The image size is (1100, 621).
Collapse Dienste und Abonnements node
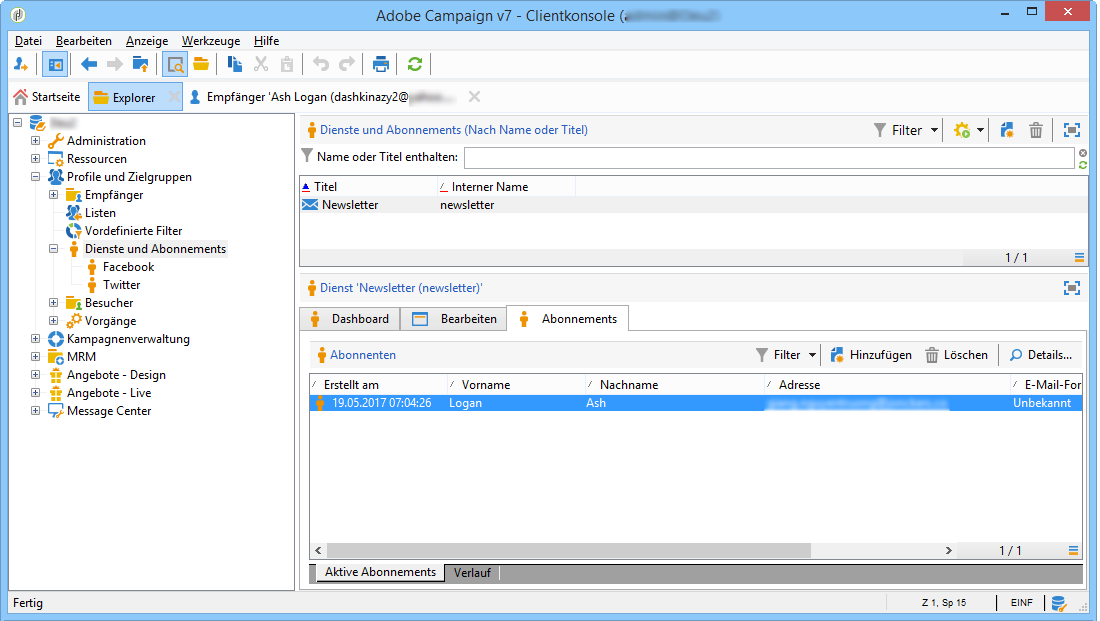(53, 248)
